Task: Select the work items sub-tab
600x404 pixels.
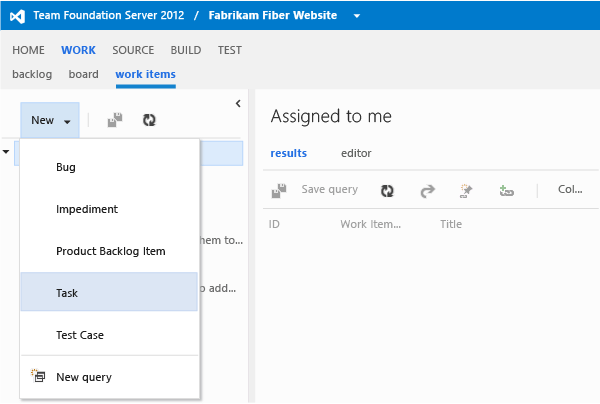Action: pos(145,74)
